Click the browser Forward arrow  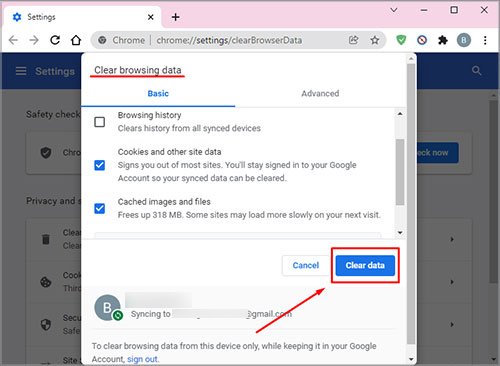pyautogui.click(x=34, y=40)
